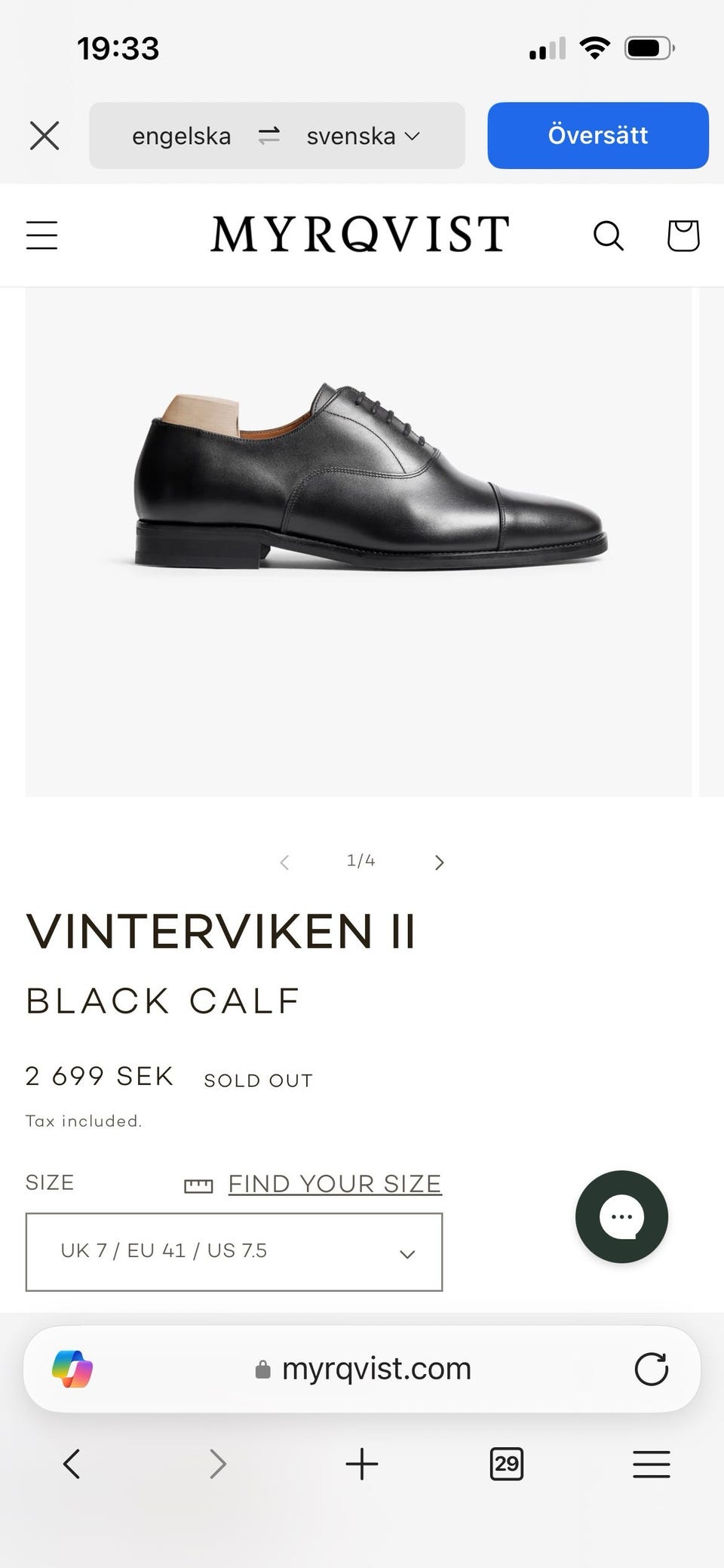Open the hamburger site menu
Viewport: 724px width, 1568px height.
42,235
